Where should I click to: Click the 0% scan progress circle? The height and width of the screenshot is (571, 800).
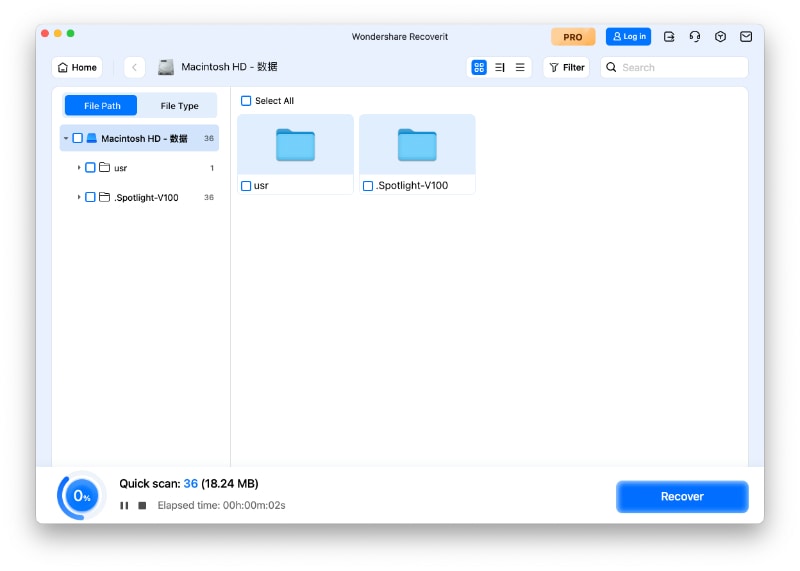81,495
